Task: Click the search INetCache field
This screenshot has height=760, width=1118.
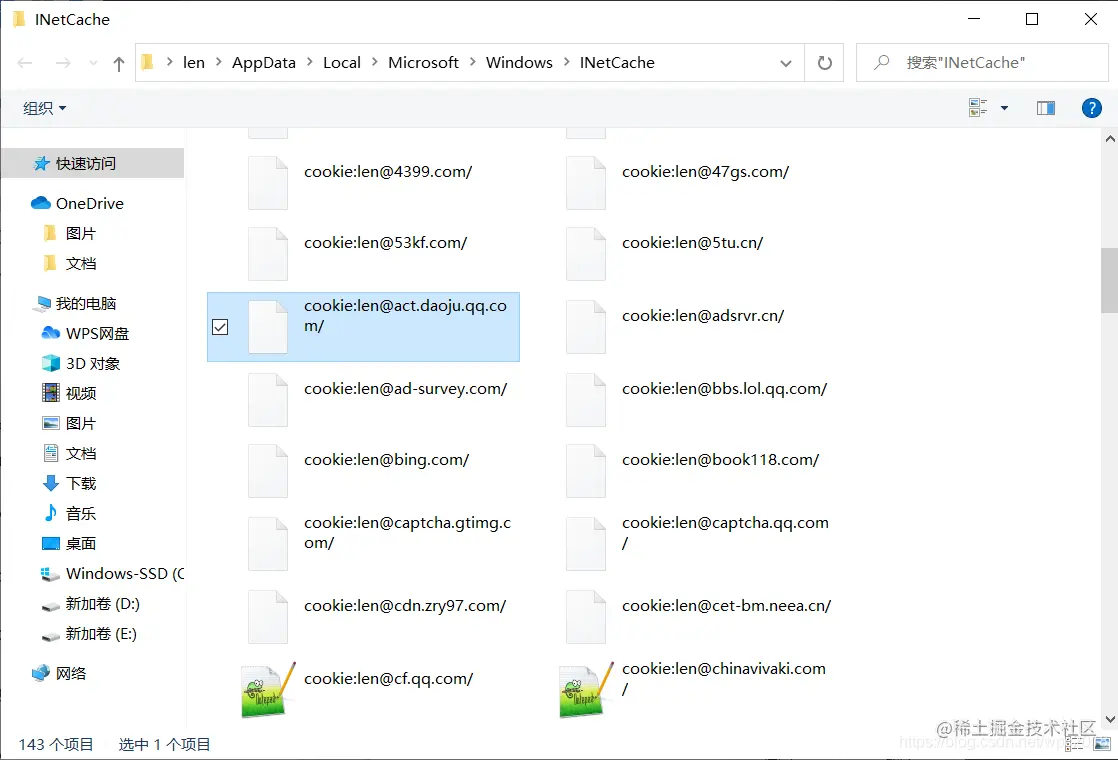Action: [983, 63]
